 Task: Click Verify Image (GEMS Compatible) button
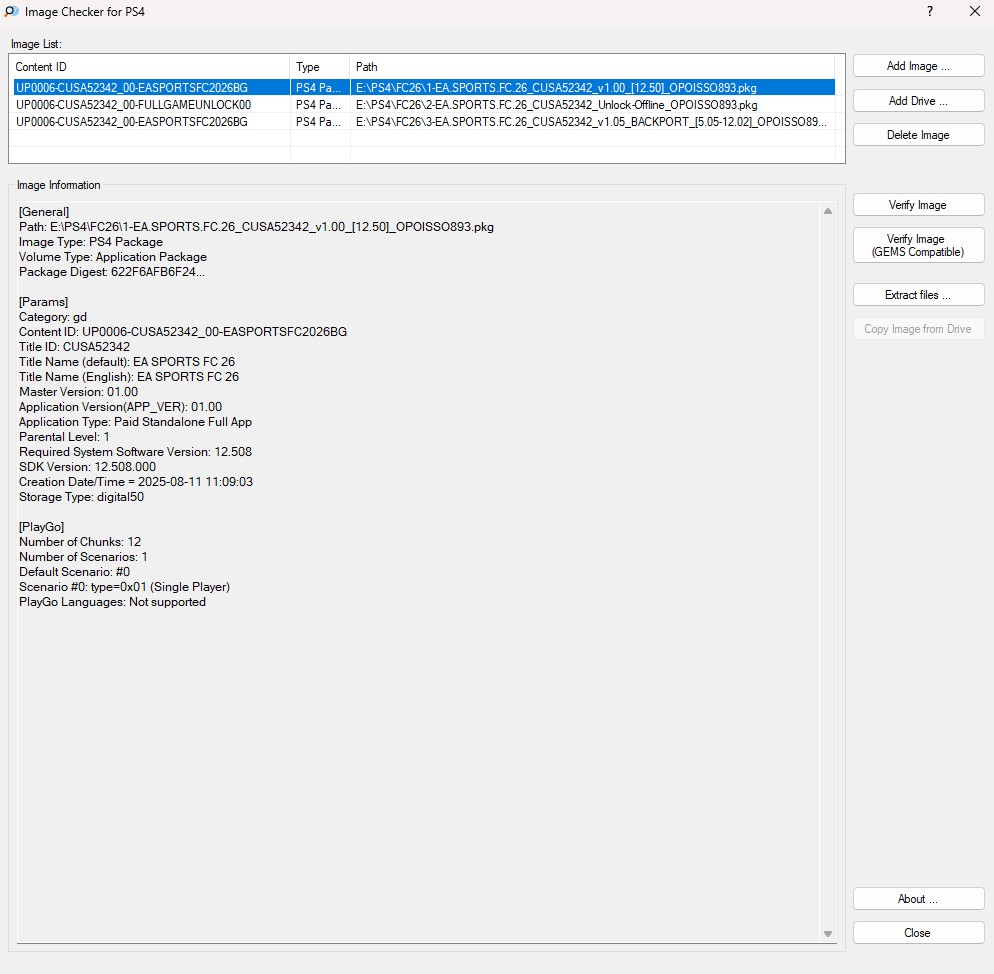click(x=918, y=246)
